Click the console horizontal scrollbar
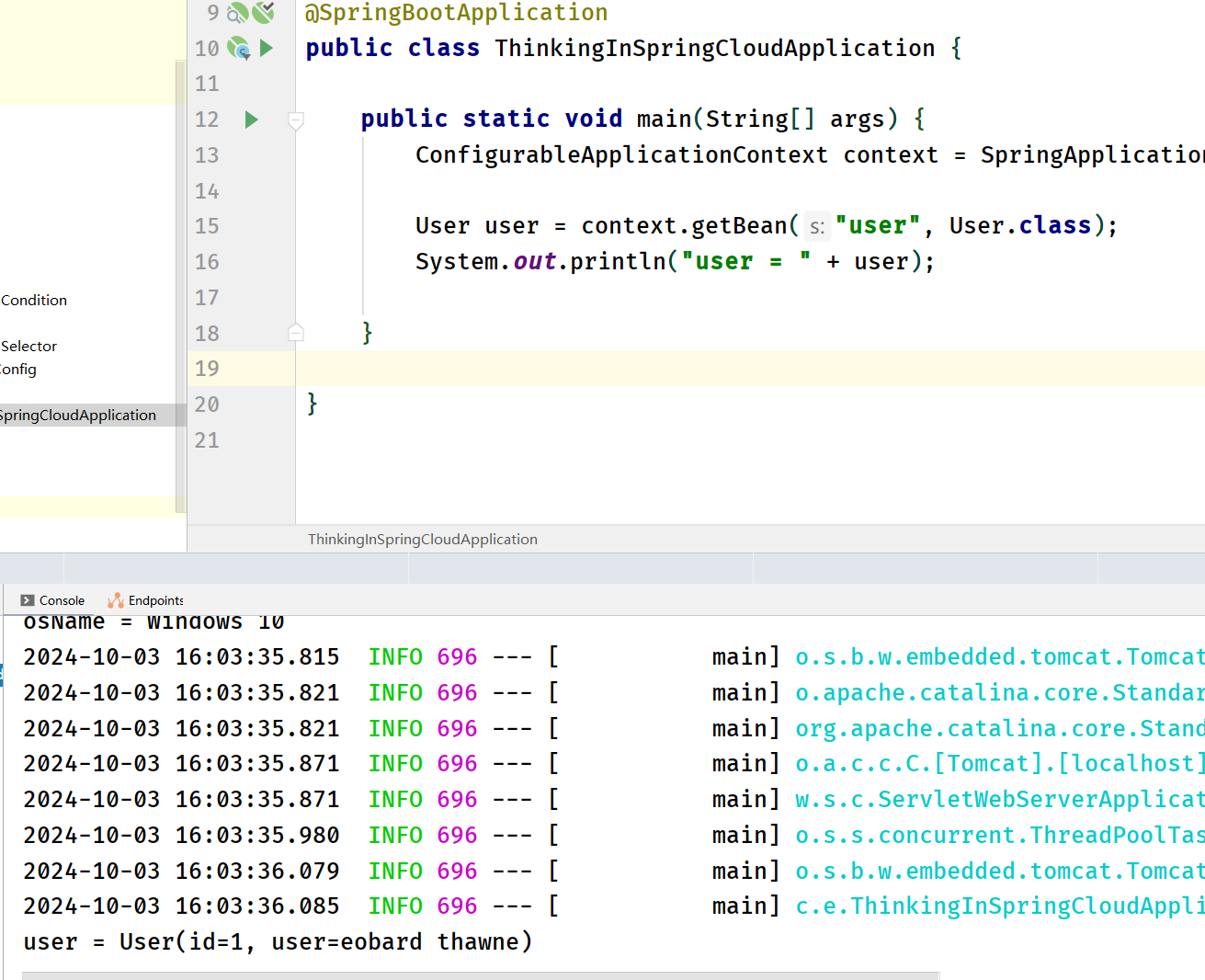 pyautogui.click(x=480, y=975)
